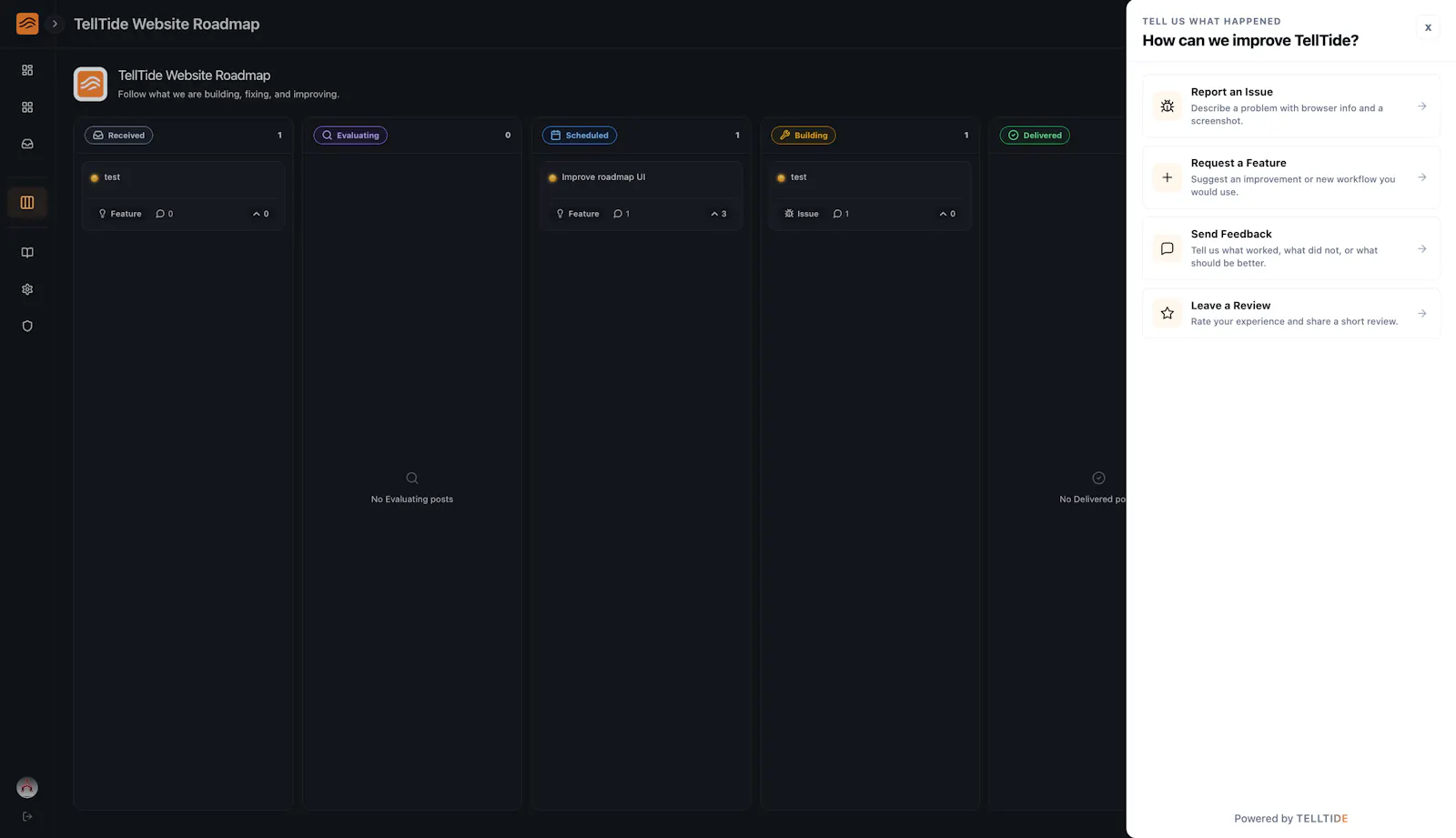Open the inbox sidebar icon
This screenshot has width=1456, height=838.
[27, 144]
